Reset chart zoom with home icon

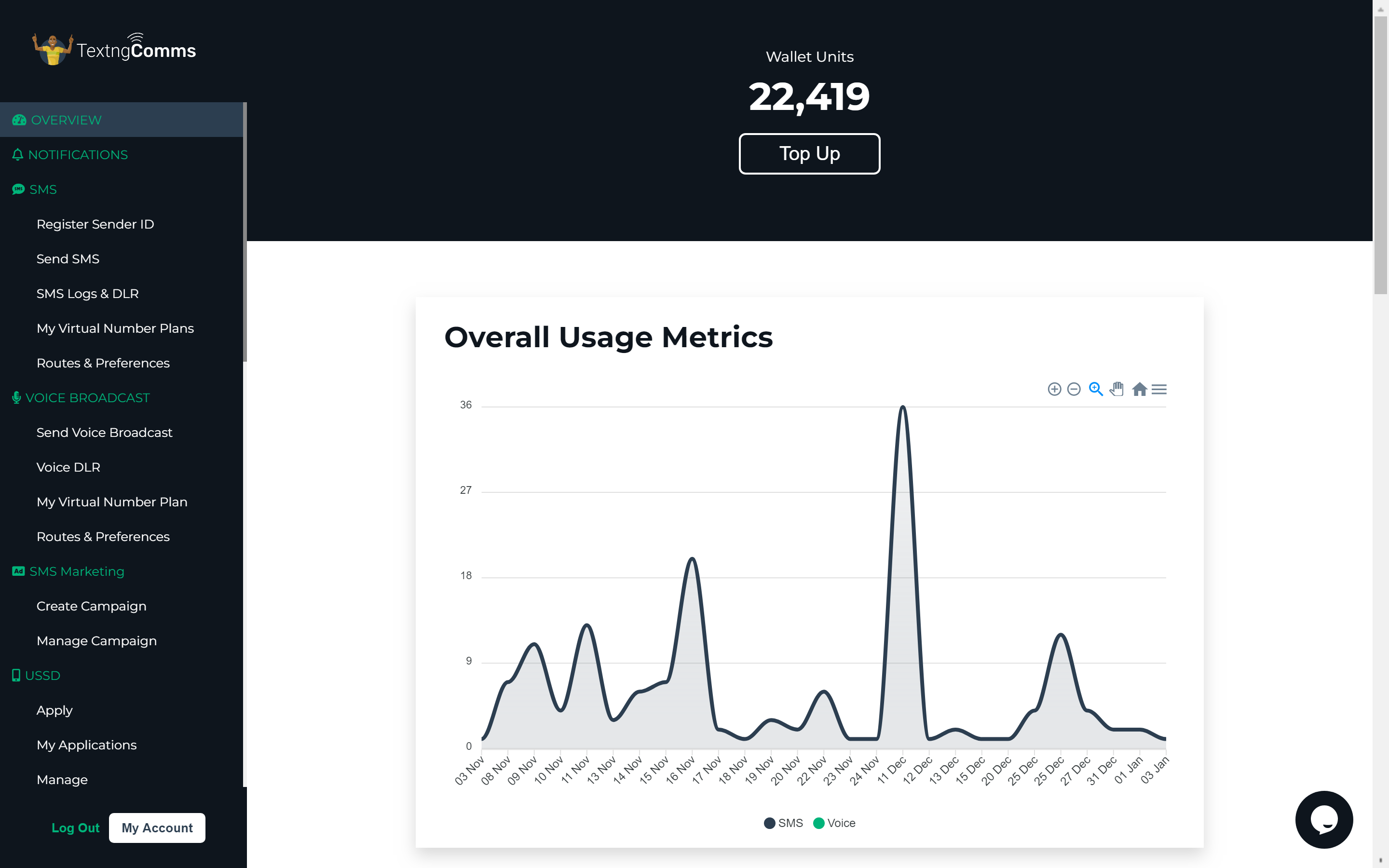click(x=1139, y=389)
